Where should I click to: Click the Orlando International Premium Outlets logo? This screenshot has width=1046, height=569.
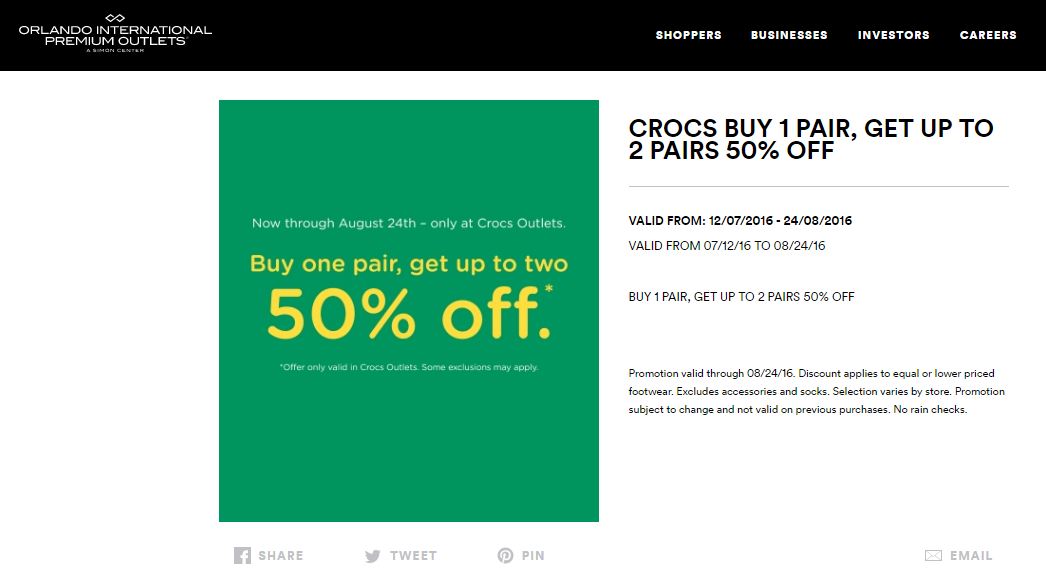coord(115,33)
